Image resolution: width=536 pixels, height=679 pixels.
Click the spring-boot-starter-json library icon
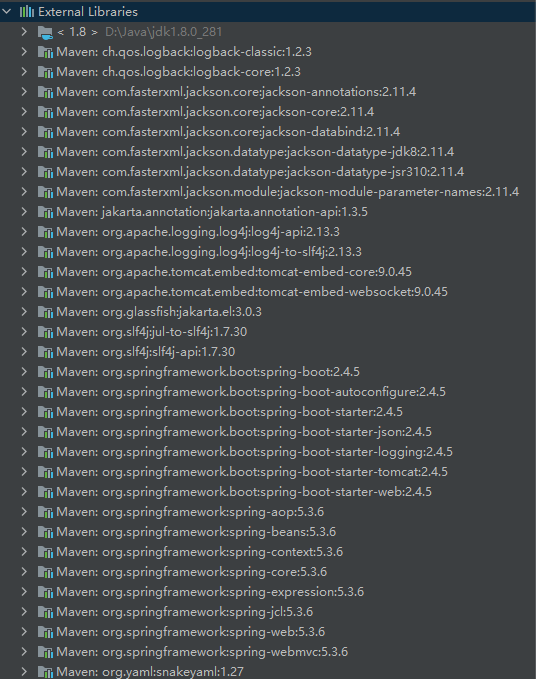(45, 432)
